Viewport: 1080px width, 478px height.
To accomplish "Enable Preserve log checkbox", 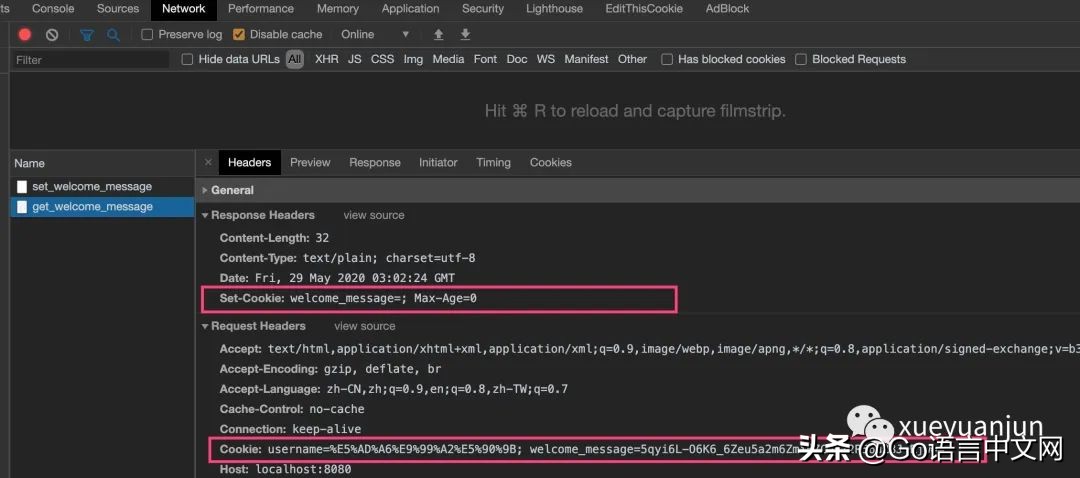I will pyautogui.click(x=147, y=34).
